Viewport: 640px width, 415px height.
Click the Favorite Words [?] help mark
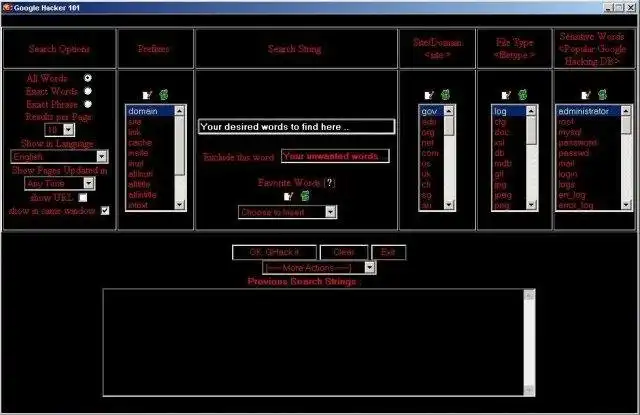(329, 182)
